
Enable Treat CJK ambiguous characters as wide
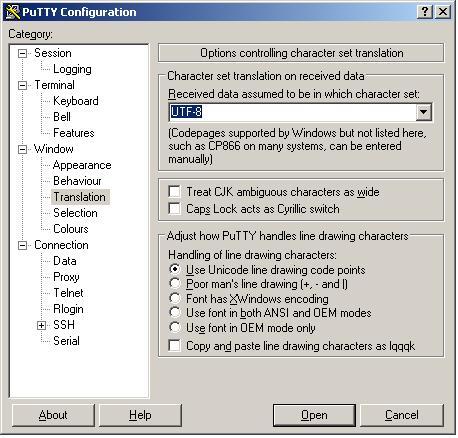click(175, 192)
